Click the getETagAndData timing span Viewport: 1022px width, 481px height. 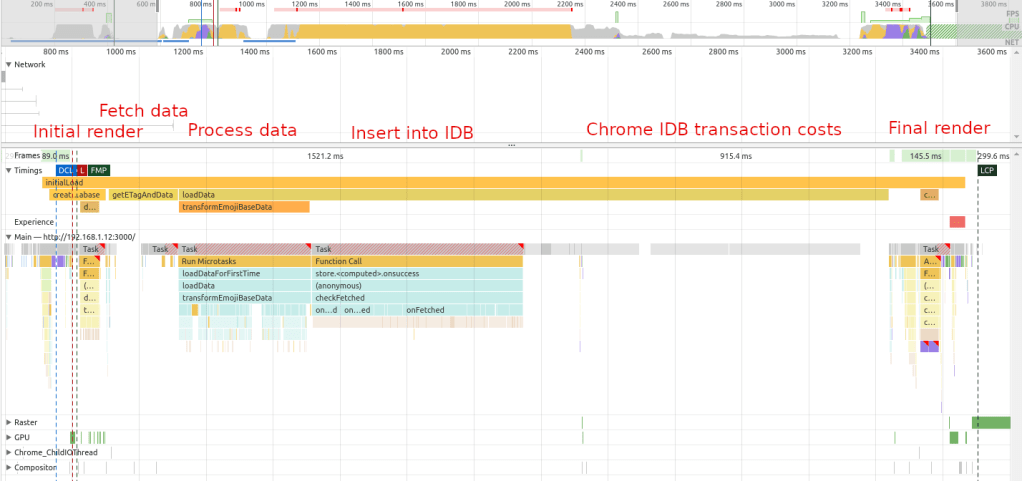142,194
